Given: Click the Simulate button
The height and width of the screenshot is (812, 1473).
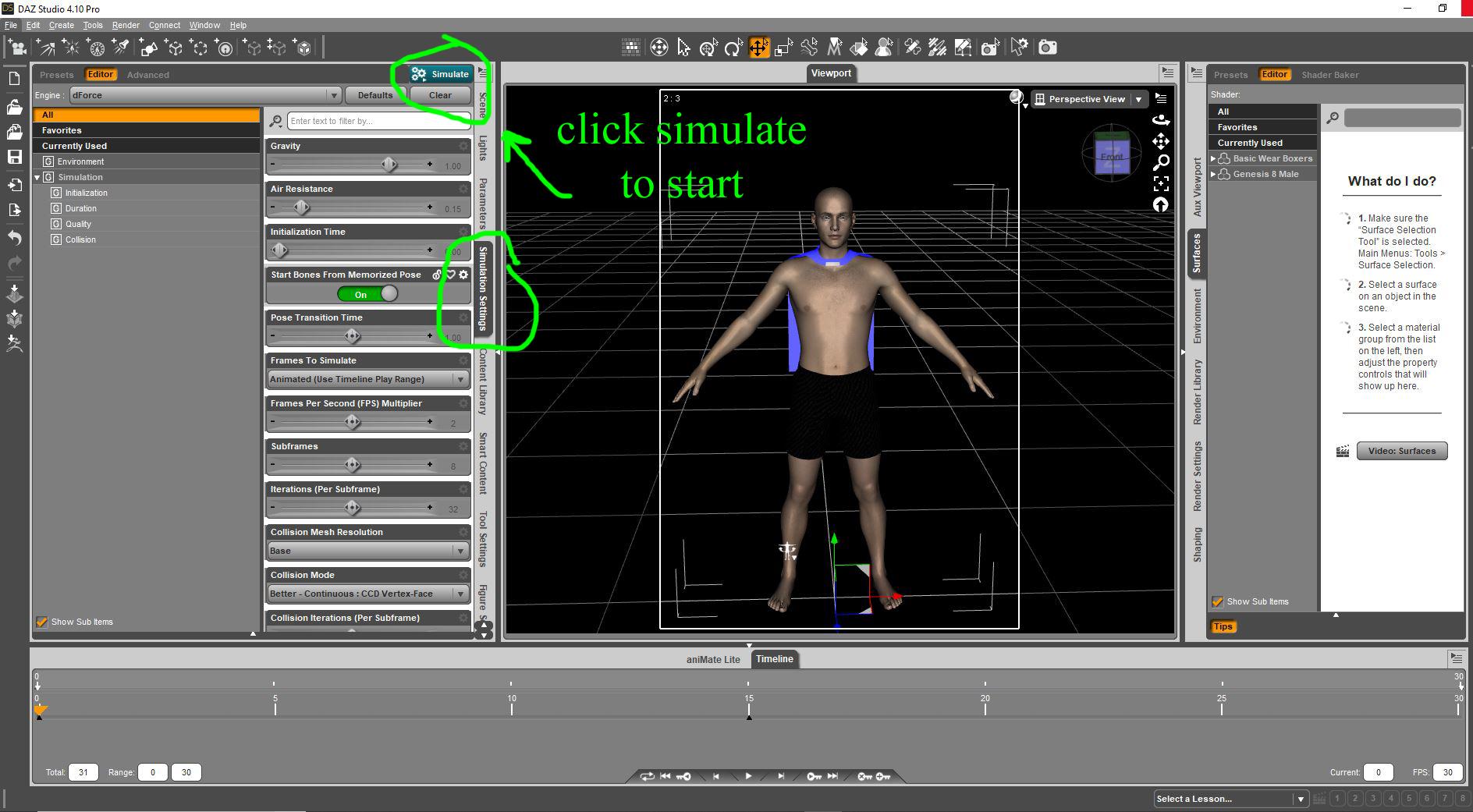Looking at the screenshot, I should pos(441,74).
